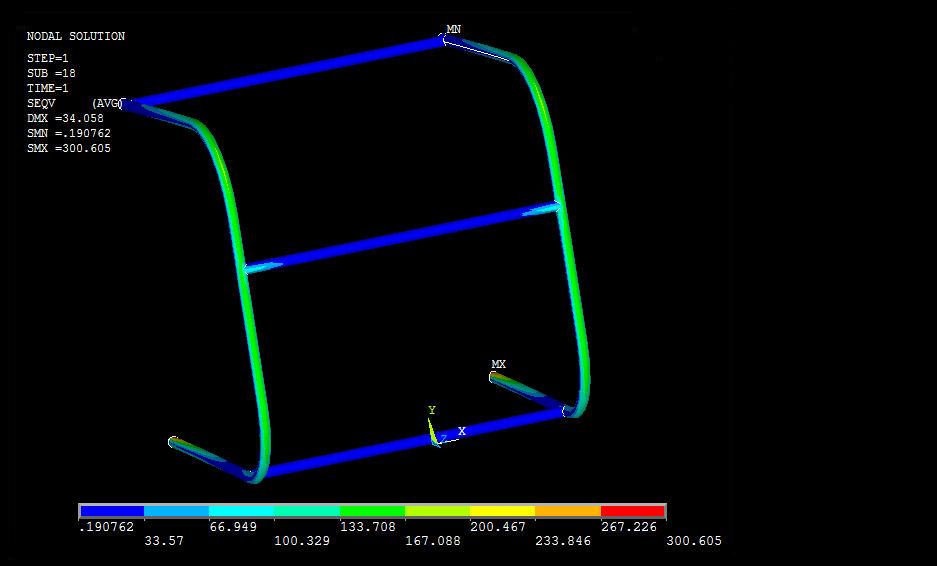Click the MX maximum stress marker
This screenshot has width=937, height=566.
point(498,364)
